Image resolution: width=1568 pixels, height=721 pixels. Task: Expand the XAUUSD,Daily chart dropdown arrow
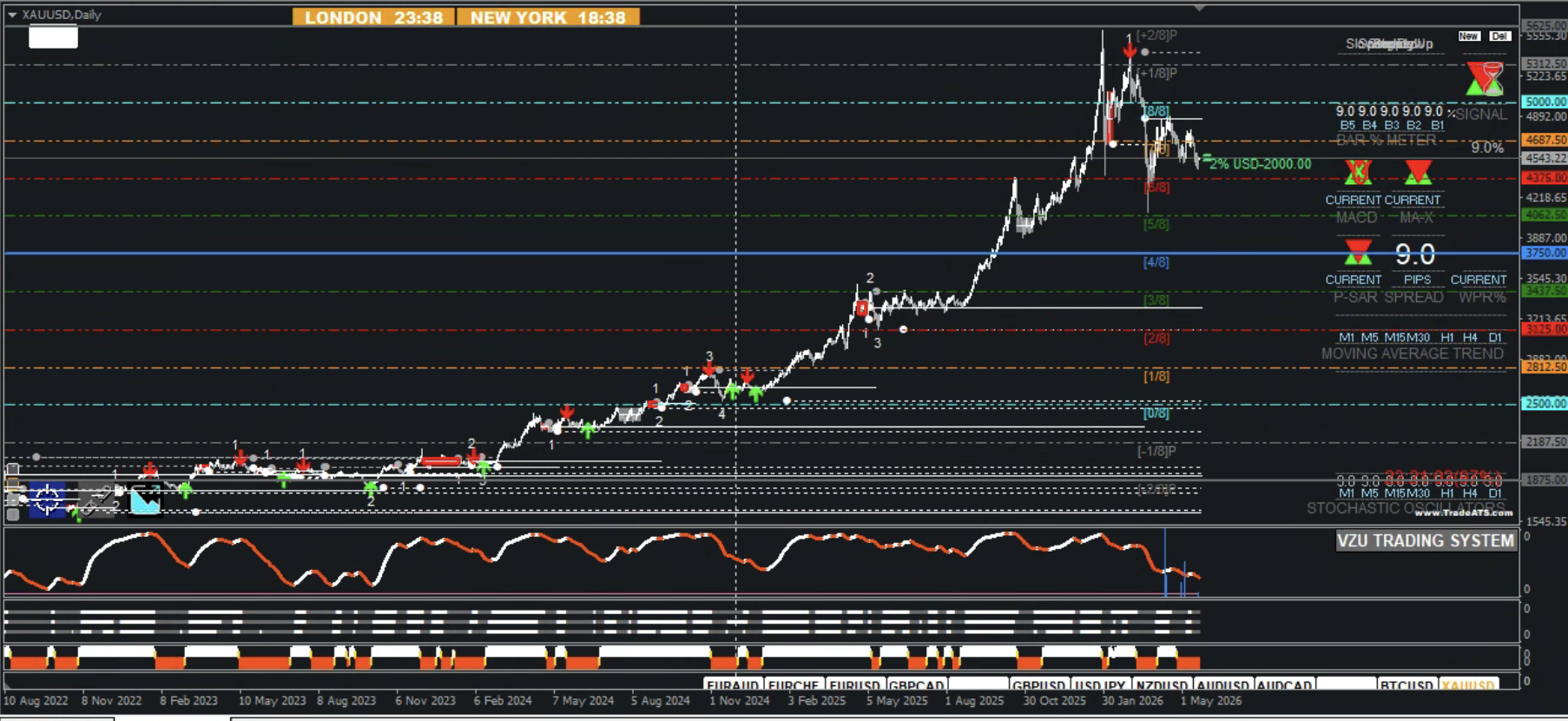12,15
